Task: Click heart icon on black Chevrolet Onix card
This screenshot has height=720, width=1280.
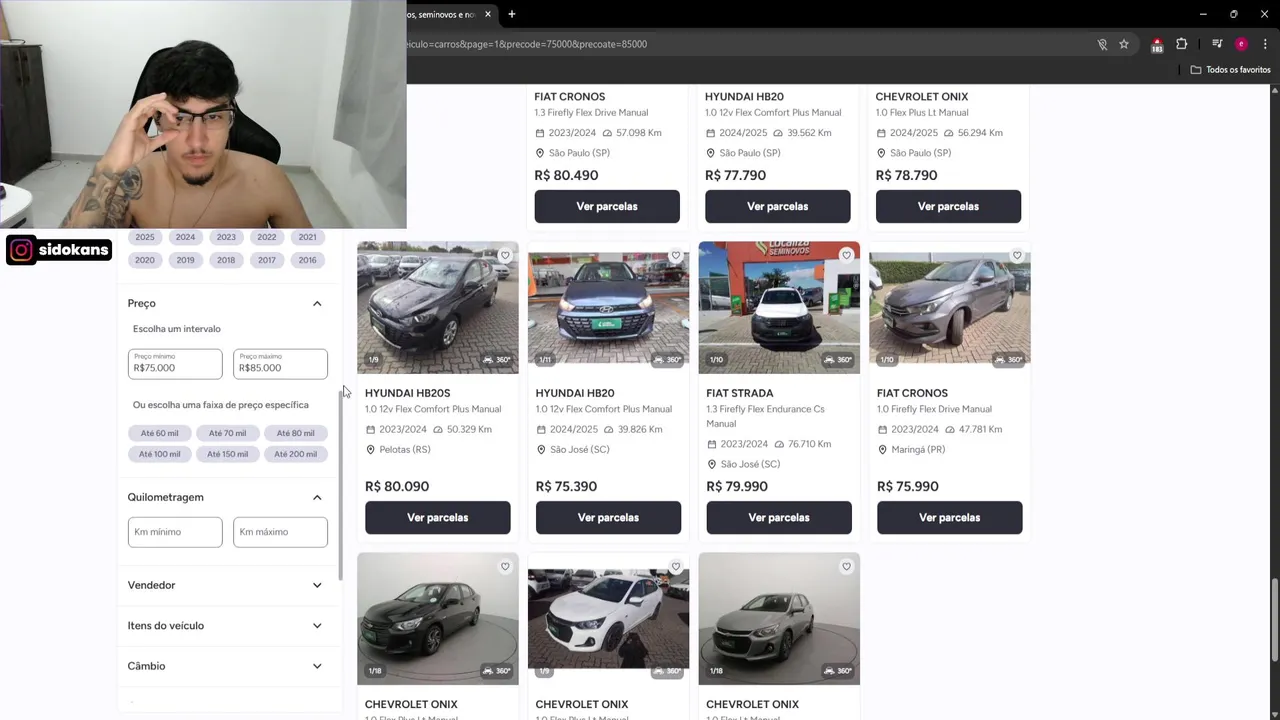Action: coord(505,567)
